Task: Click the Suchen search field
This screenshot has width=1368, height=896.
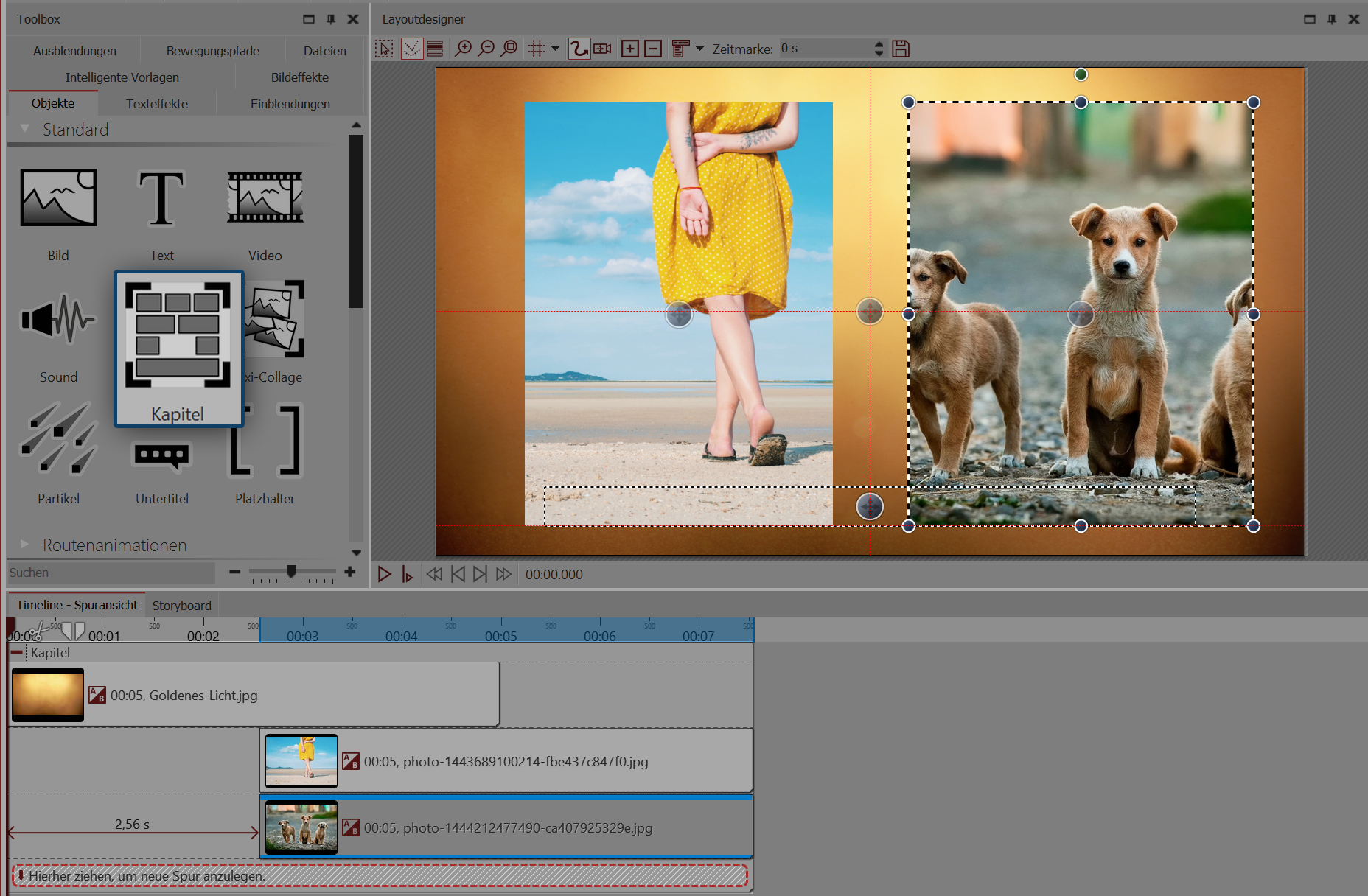Action: [111, 573]
